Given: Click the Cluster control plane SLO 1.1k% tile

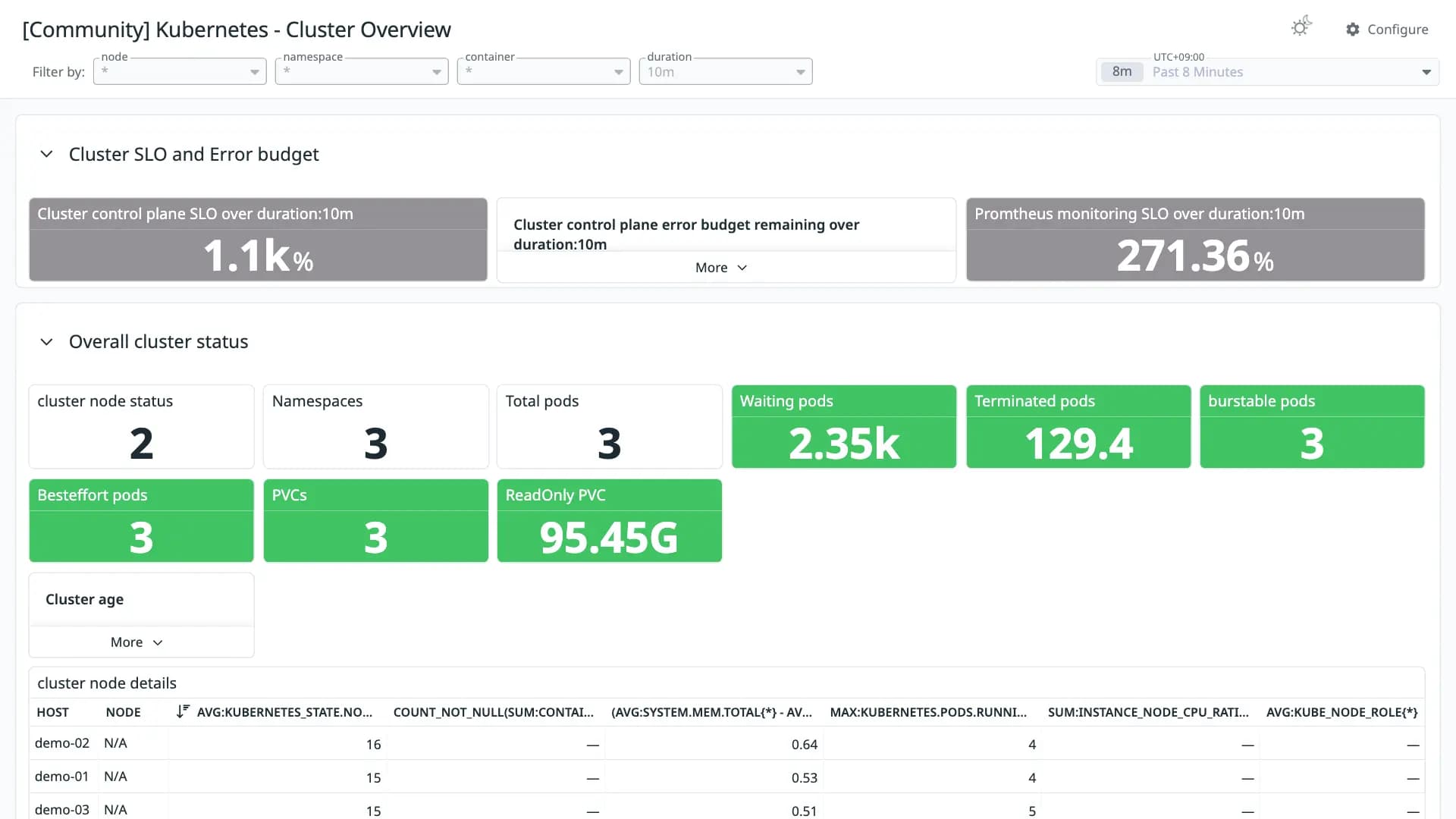Looking at the screenshot, I should coord(258,240).
